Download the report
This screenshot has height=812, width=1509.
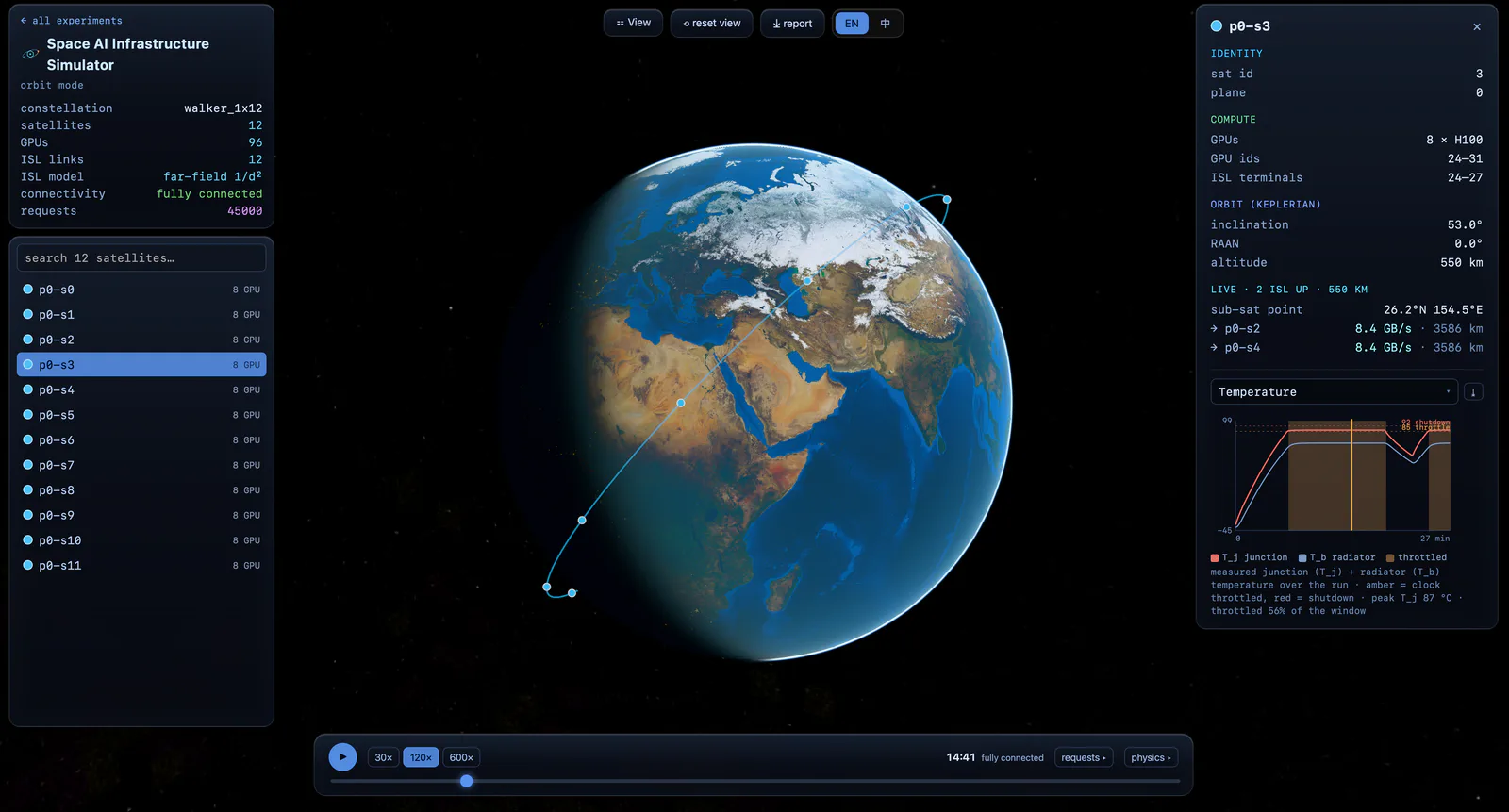point(792,24)
